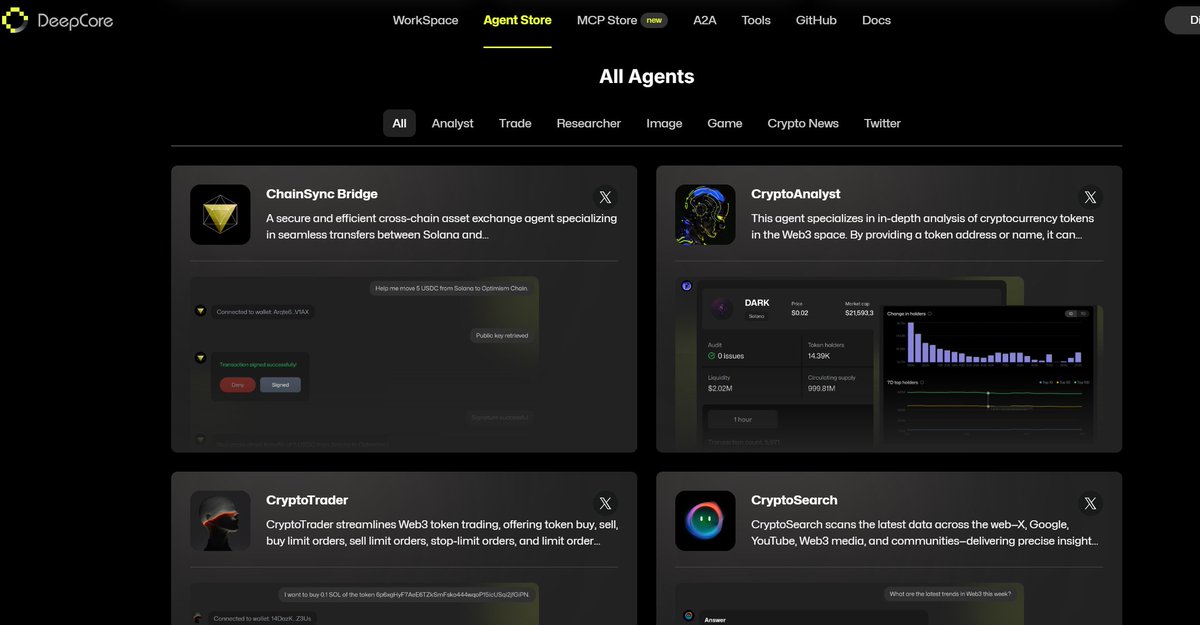Select ChainSync Bridge golden polyhedron avatar
Viewport: 1200px width, 625px height.
tap(220, 215)
